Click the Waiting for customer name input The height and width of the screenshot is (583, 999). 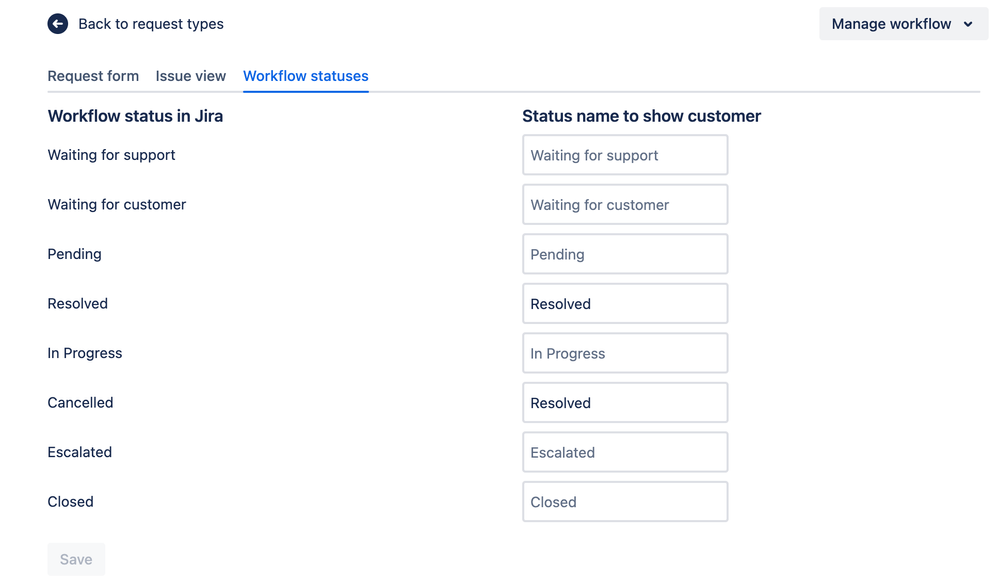[x=625, y=205]
